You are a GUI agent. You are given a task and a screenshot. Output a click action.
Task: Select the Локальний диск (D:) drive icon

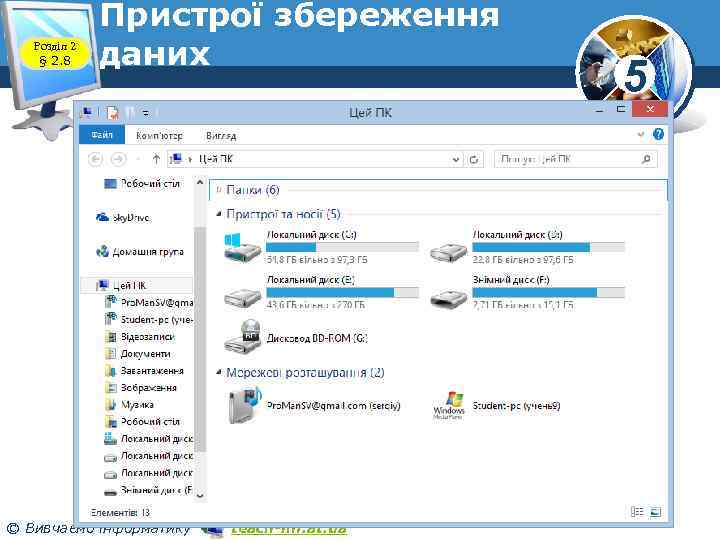pyautogui.click(x=448, y=252)
